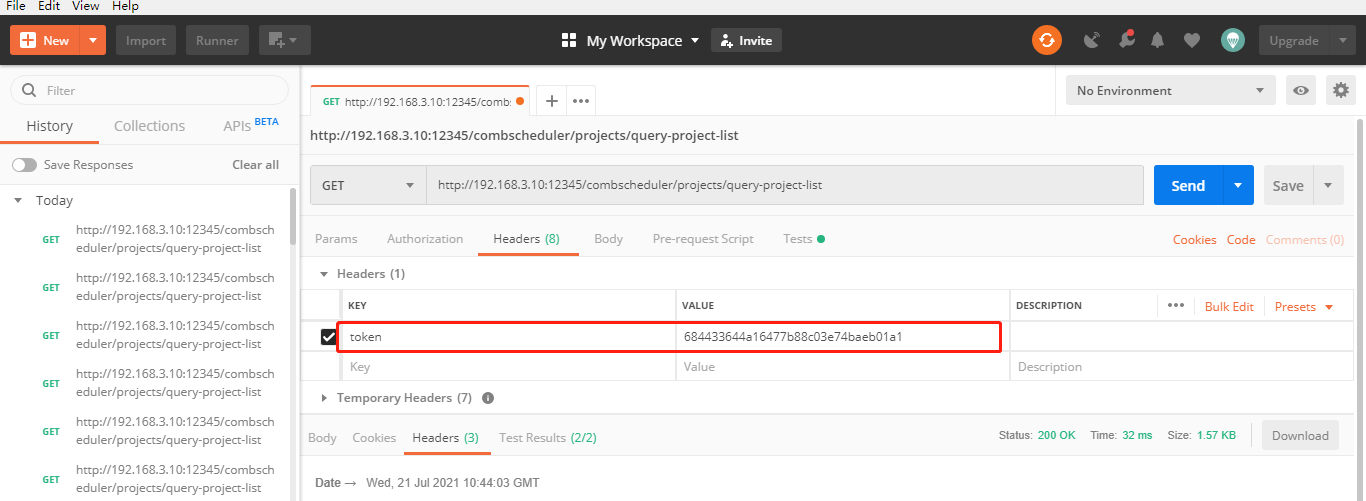Open the request Body tab
Image resolution: width=1366 pixels, height=501 pixels.
click(608, 239)
